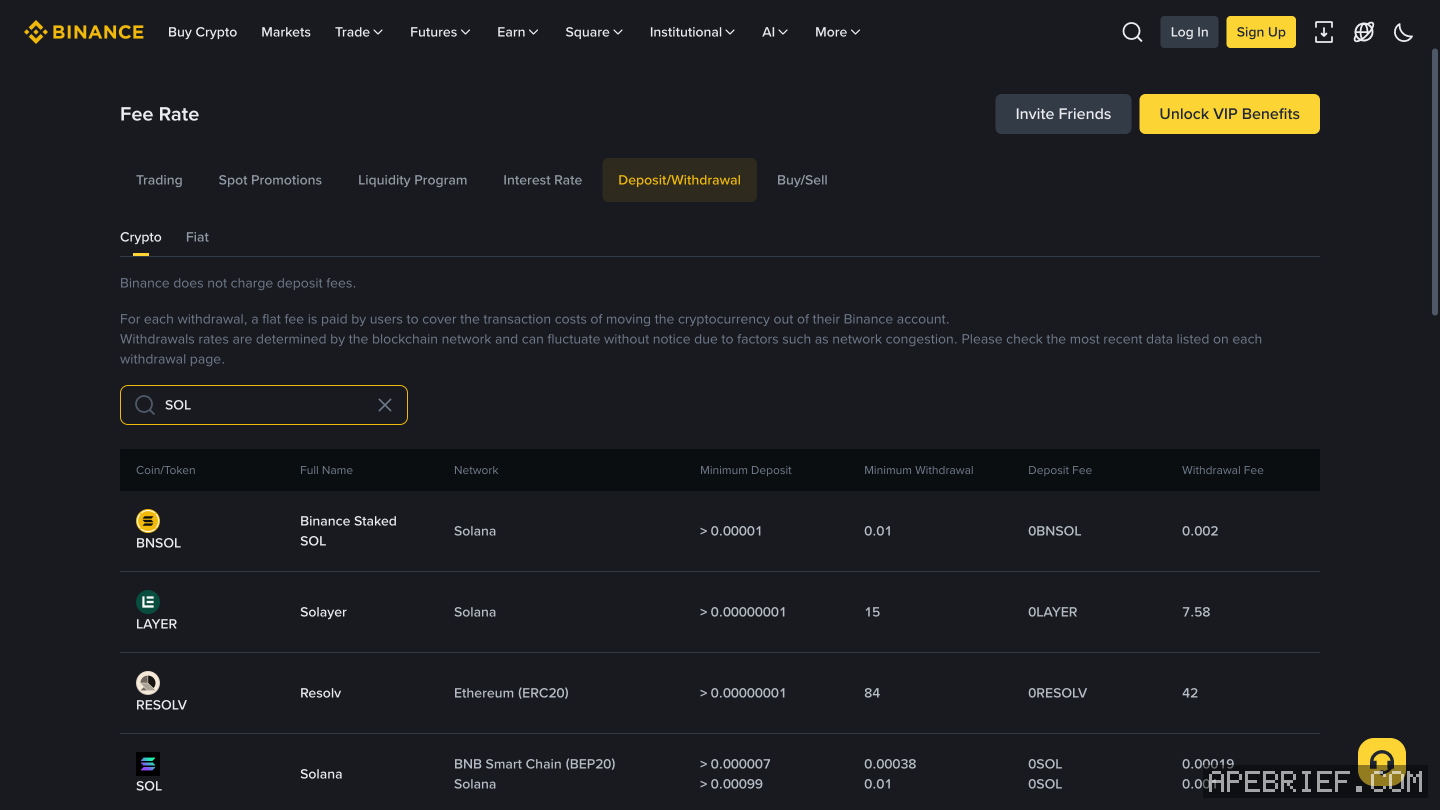
Task: Toggle dark mode moon icon
Action: (x=1404, y=32)
